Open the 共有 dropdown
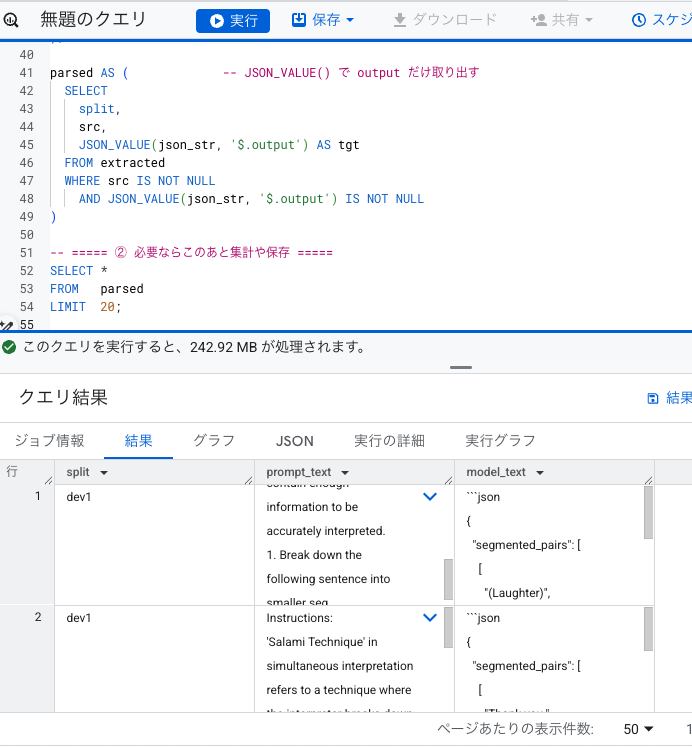This screenshot has height=747, width=692. pyautogui.click(x=562, y=20)
